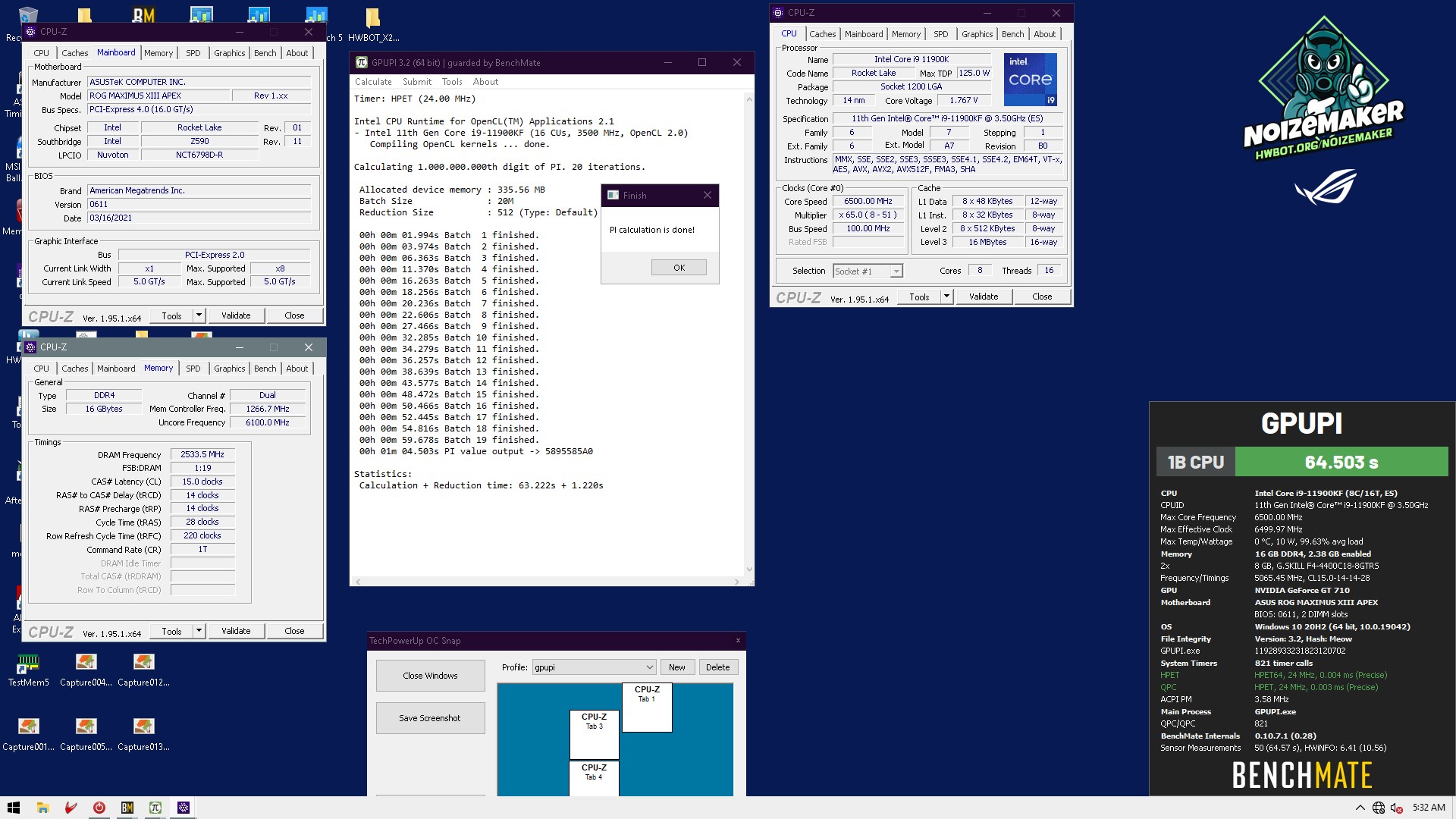
Task: Click OK in the Finish dialog
Action: [679, 268]
